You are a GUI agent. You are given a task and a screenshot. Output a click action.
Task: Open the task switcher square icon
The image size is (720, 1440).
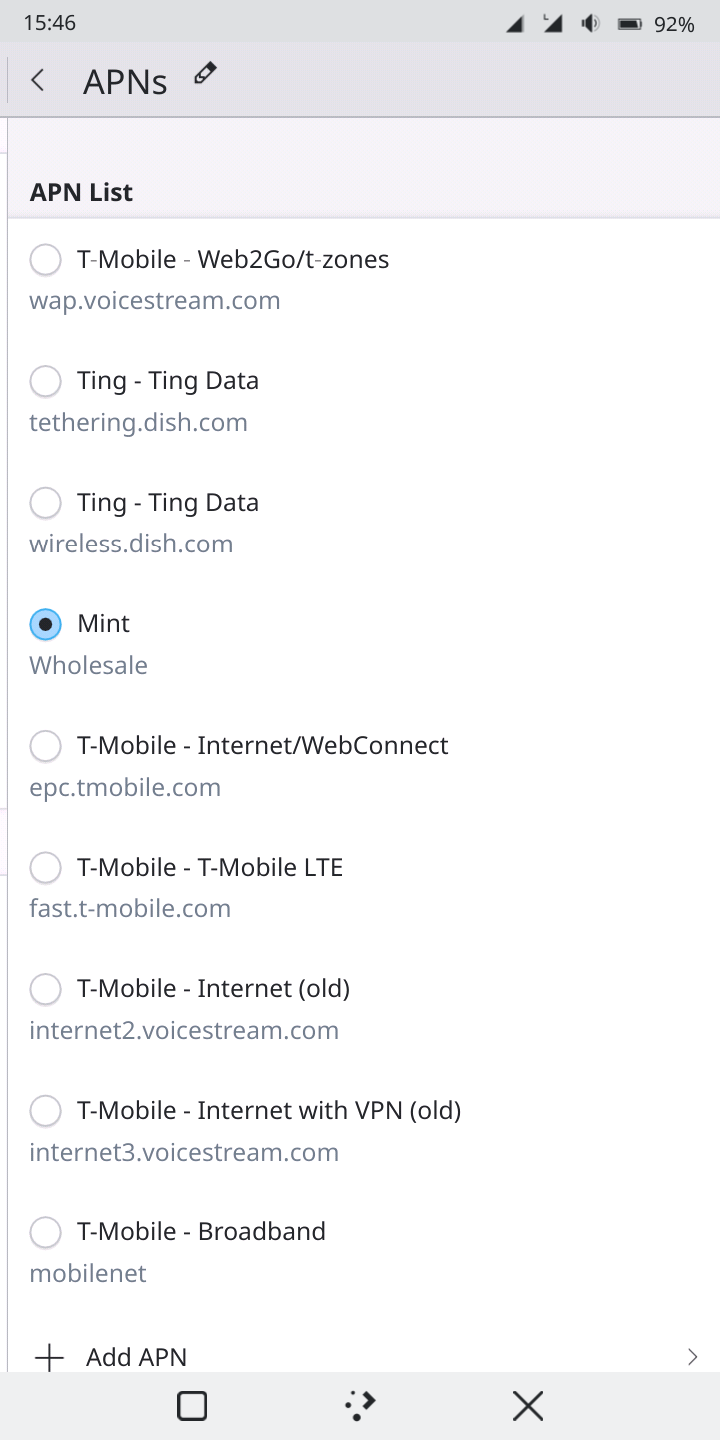pos(192,1406)
